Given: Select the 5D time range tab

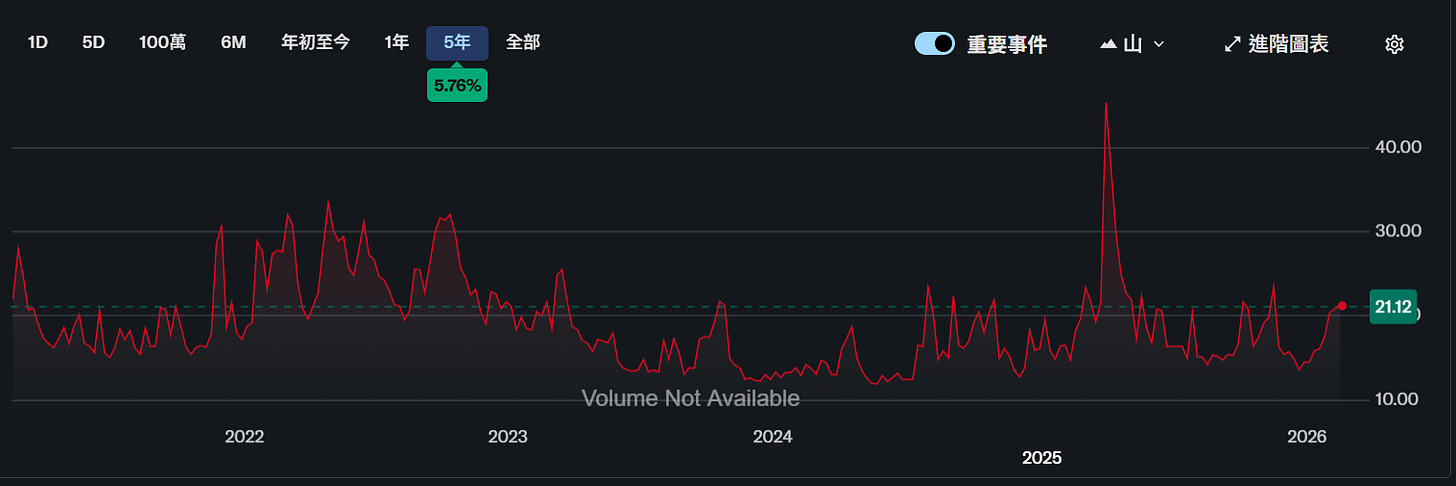Looking at the screenshot, I should [x=93, y=43].
